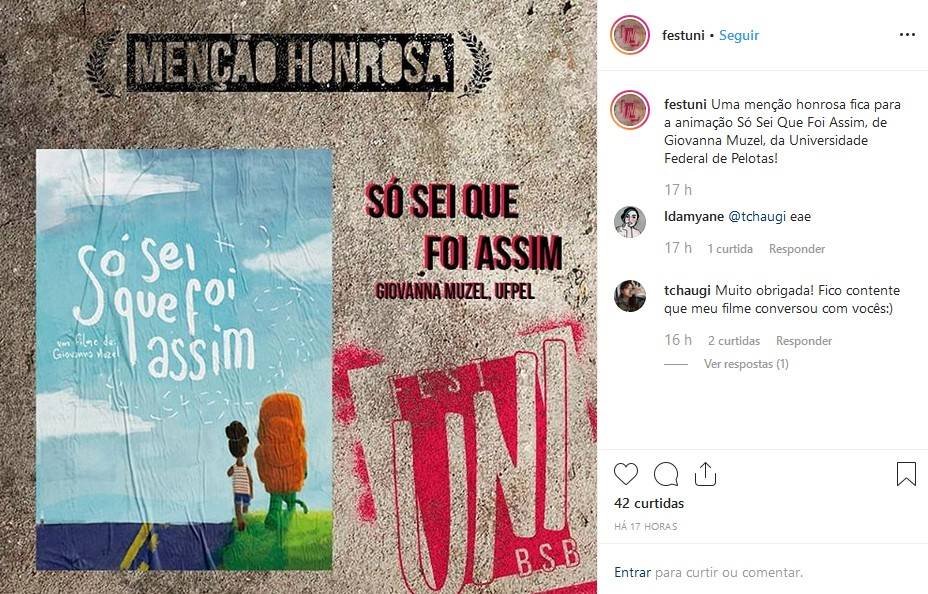Expand Ver respostas (1)
The image size is (928, 594).
[746, 364]
